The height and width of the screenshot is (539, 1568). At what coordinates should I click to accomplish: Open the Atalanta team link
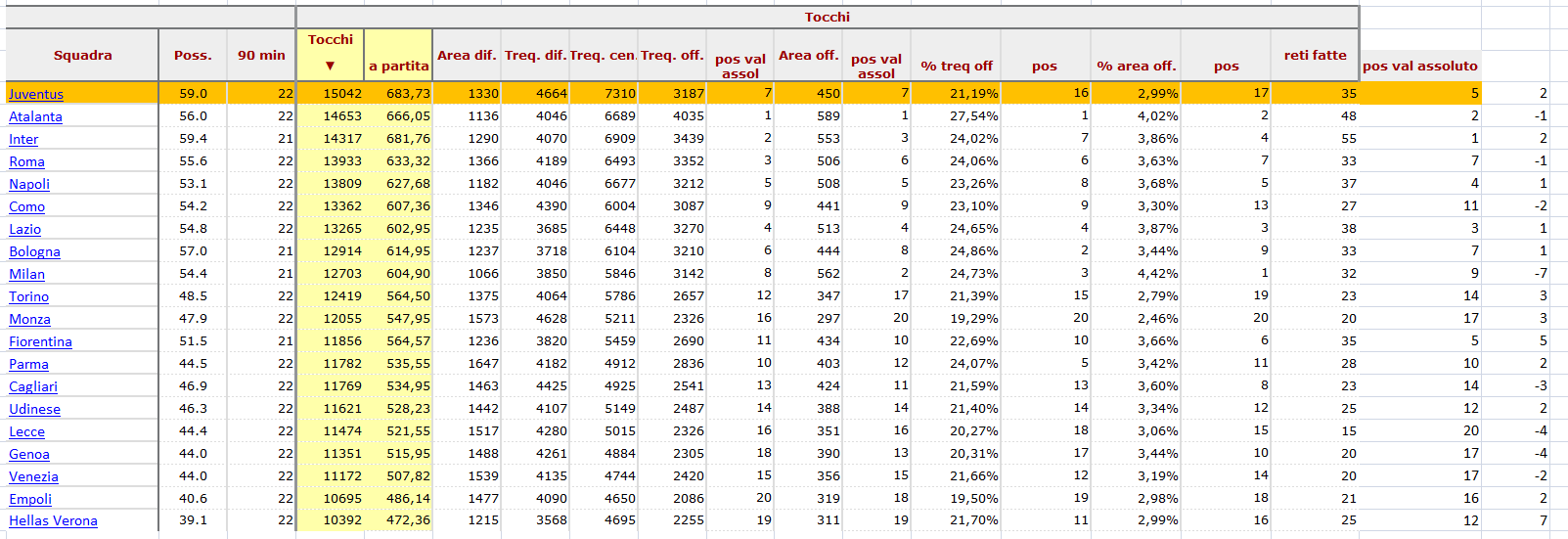(35, 116)
